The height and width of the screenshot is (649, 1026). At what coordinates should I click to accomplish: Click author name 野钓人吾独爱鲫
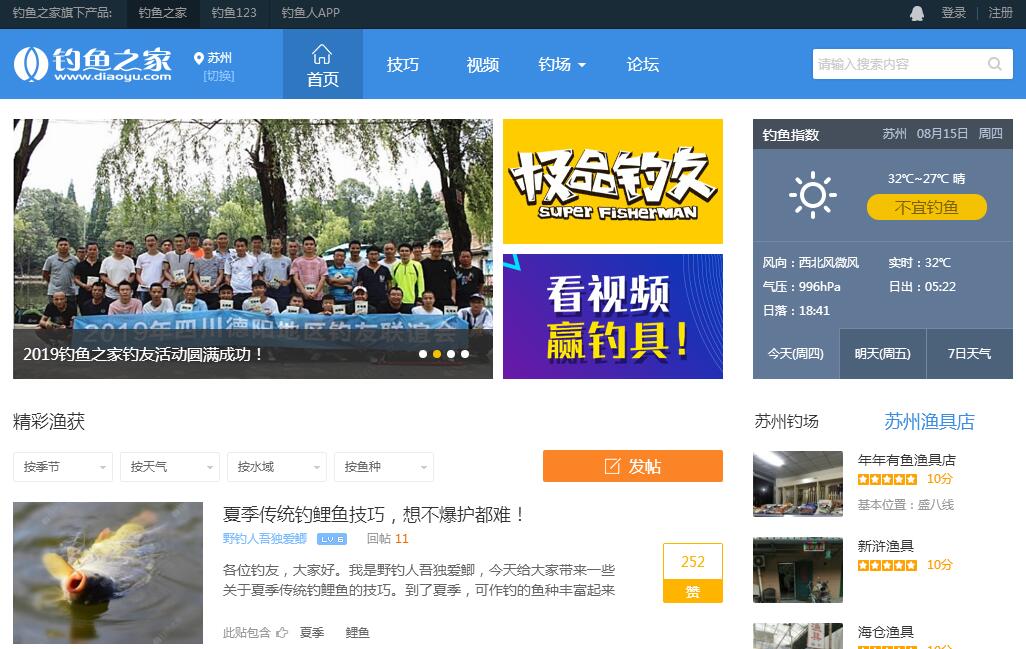pyautogui.click(x=264, y=538)
